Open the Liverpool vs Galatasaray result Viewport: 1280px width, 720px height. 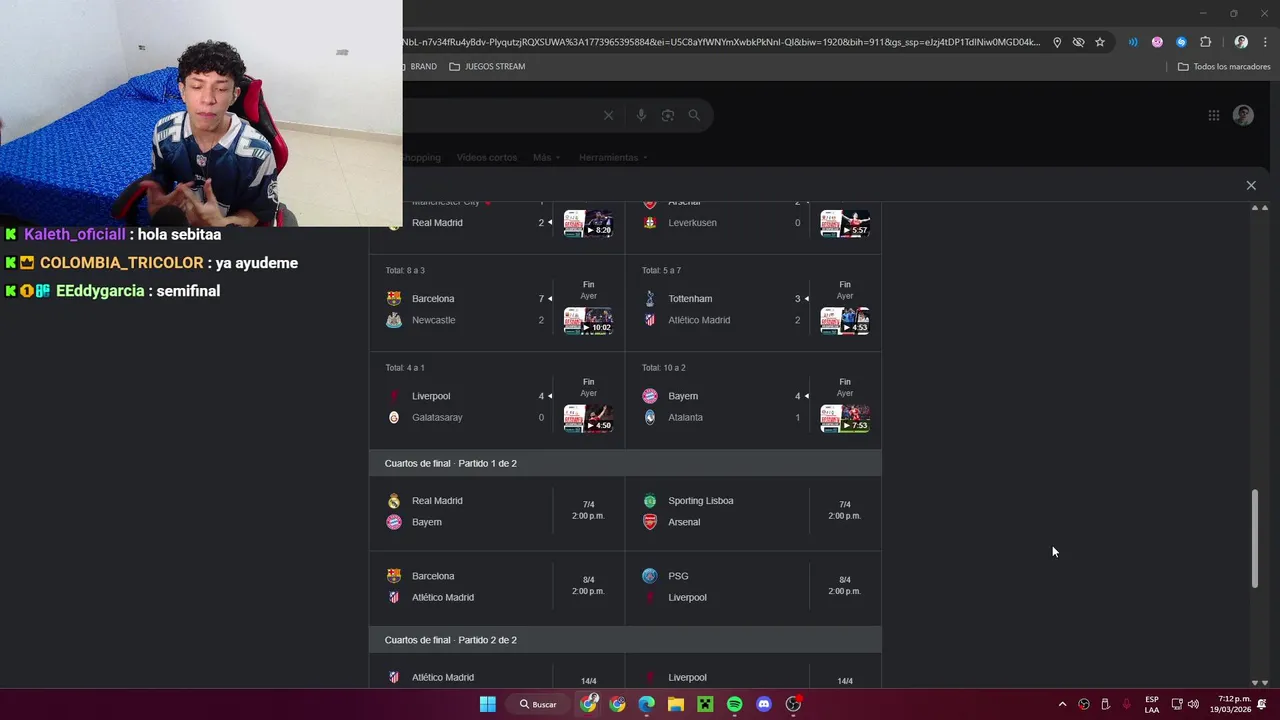497,400
